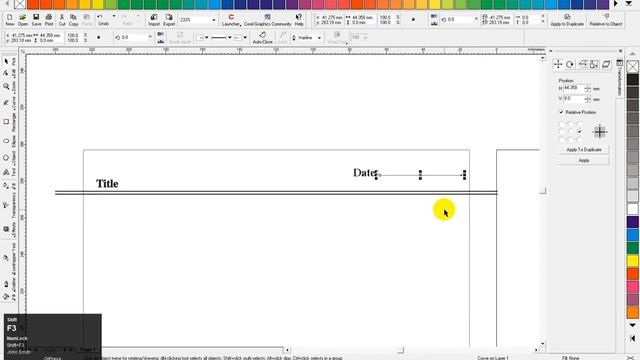Undo the last action
This screenshot has width=640, height=360.
103,20
